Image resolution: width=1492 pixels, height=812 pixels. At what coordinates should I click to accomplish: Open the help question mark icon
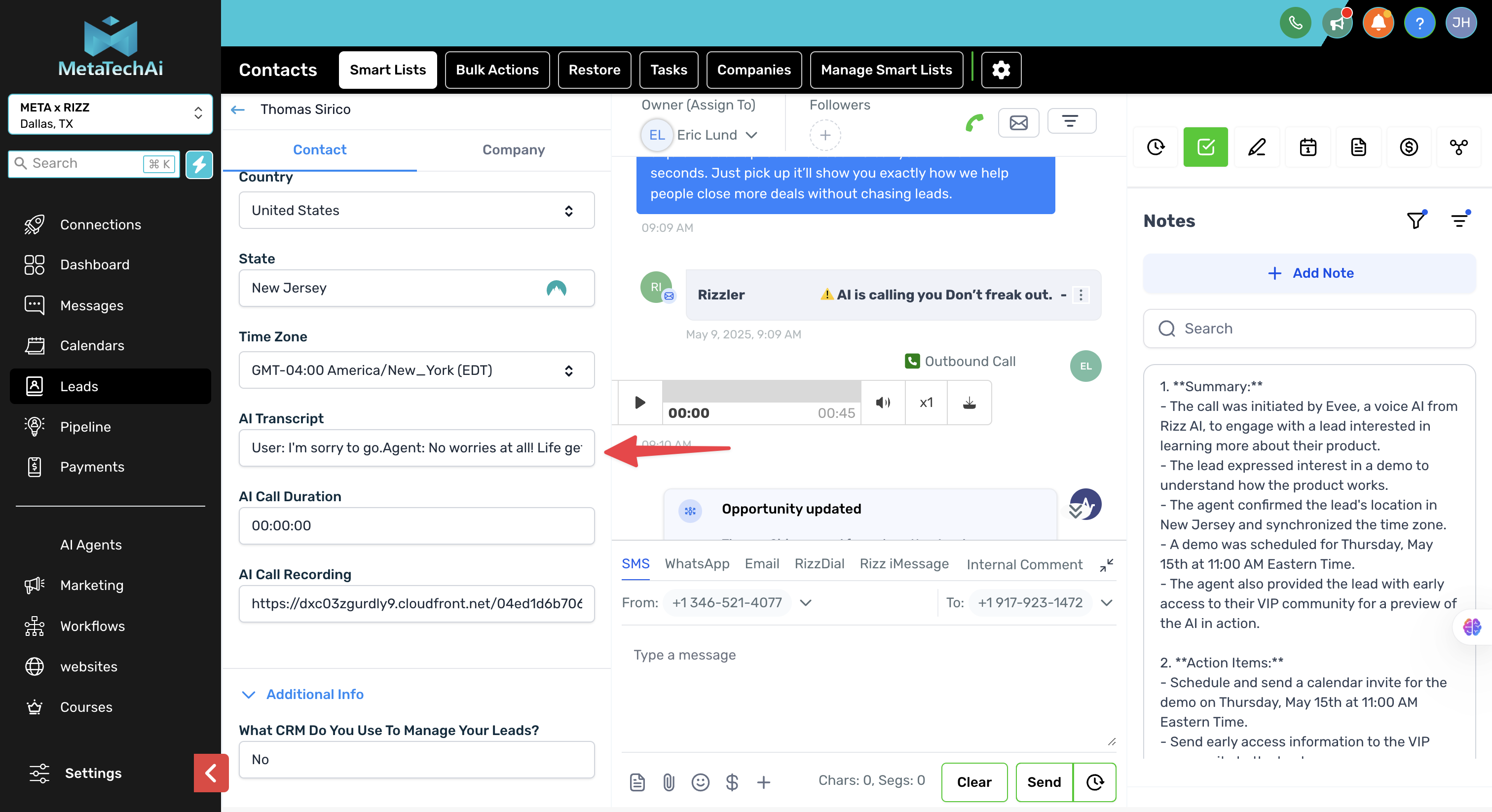tap(1419, 23)
